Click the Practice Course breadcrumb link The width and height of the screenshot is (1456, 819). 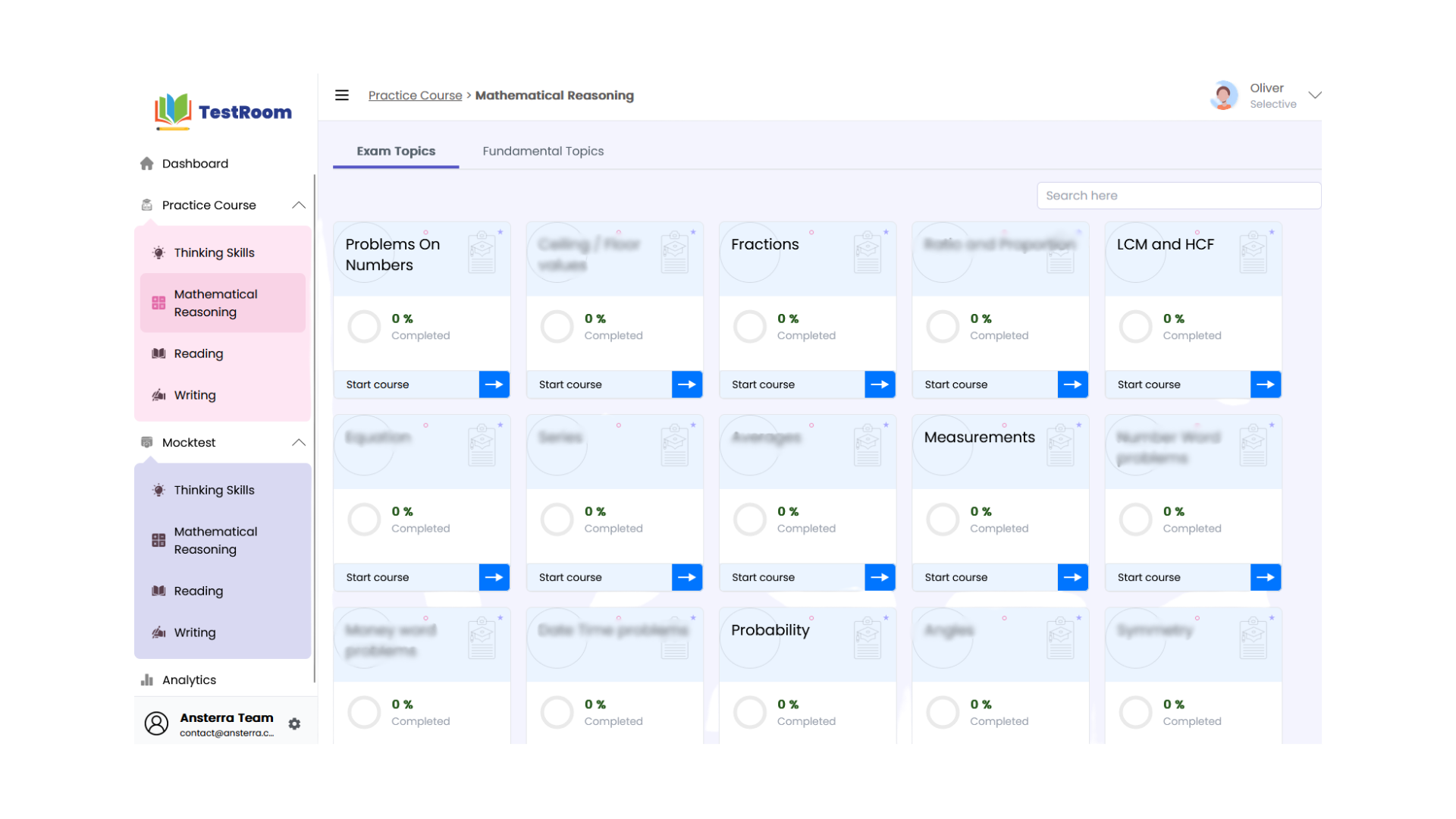415,96
